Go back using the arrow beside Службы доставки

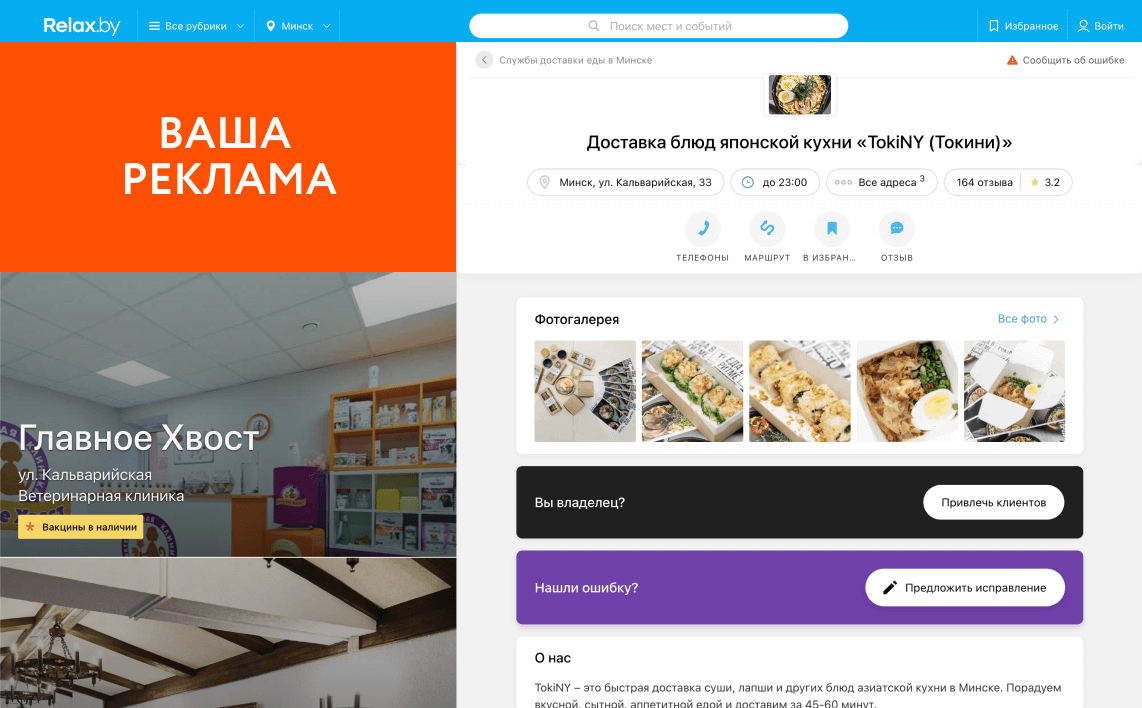click(484, 60)
